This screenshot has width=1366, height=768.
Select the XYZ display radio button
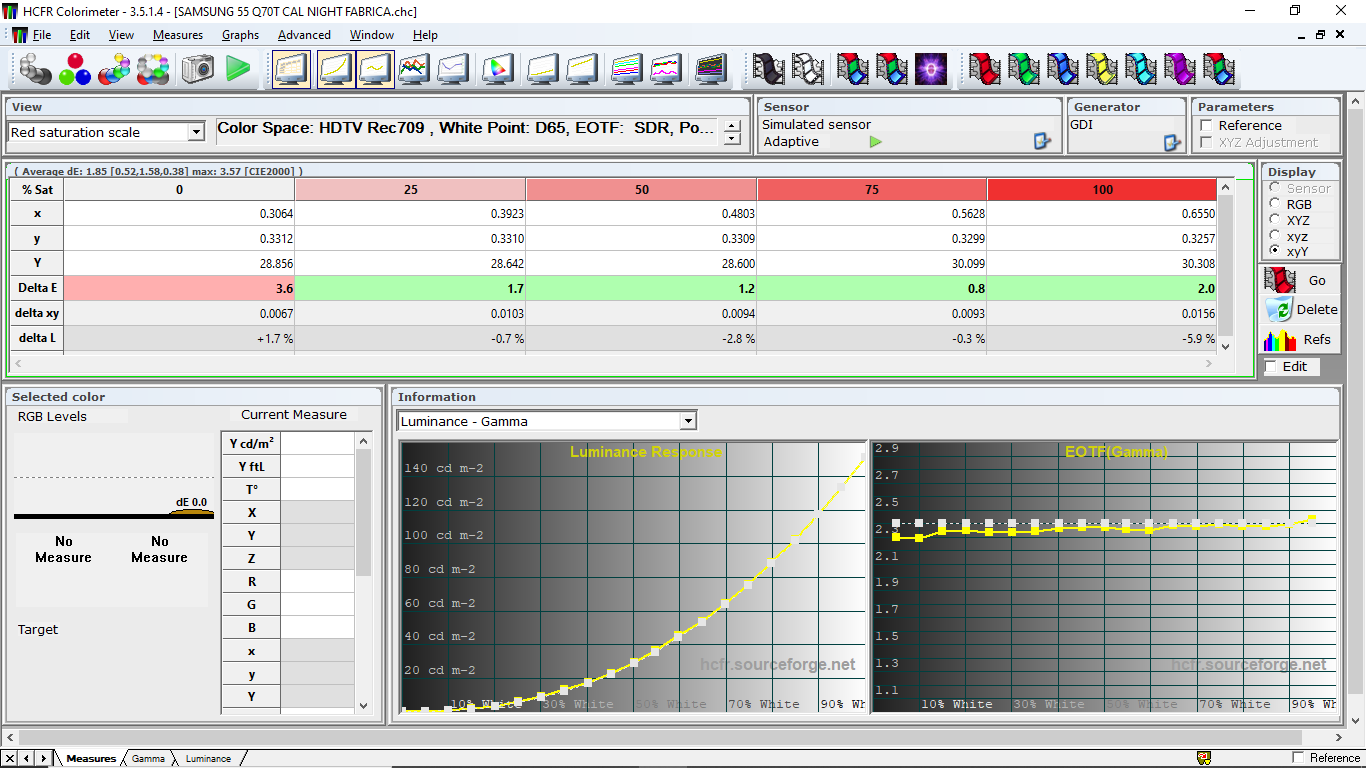click(1275, 220)
